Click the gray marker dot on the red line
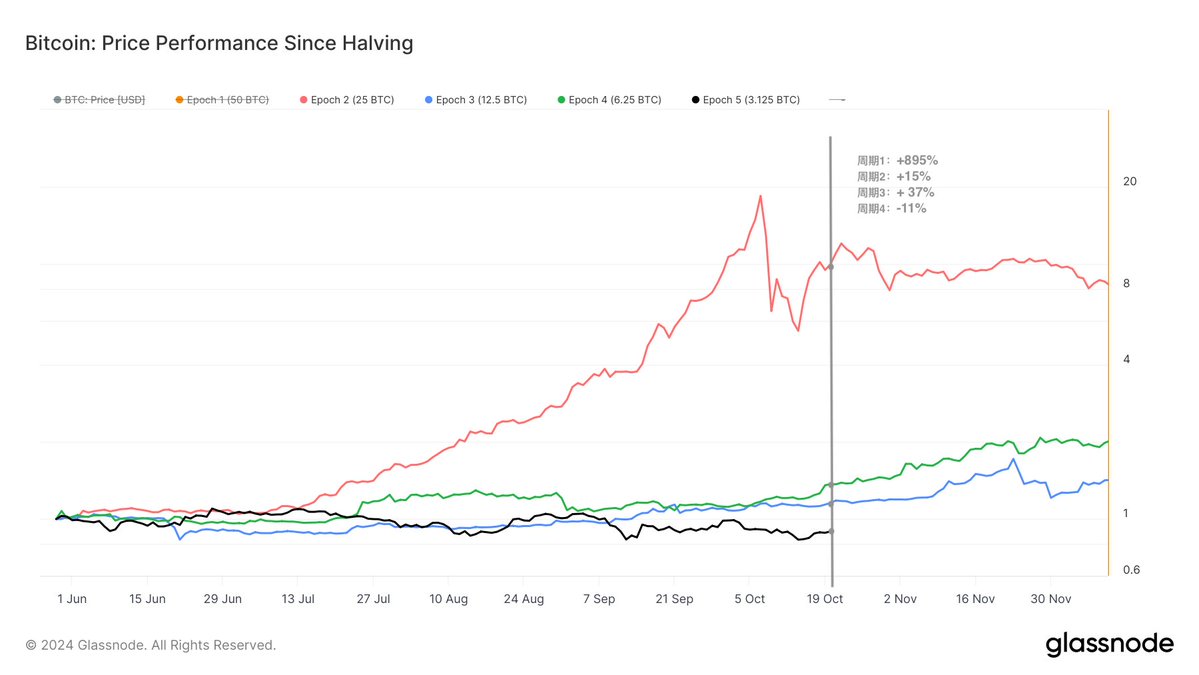 pos(831,267)
